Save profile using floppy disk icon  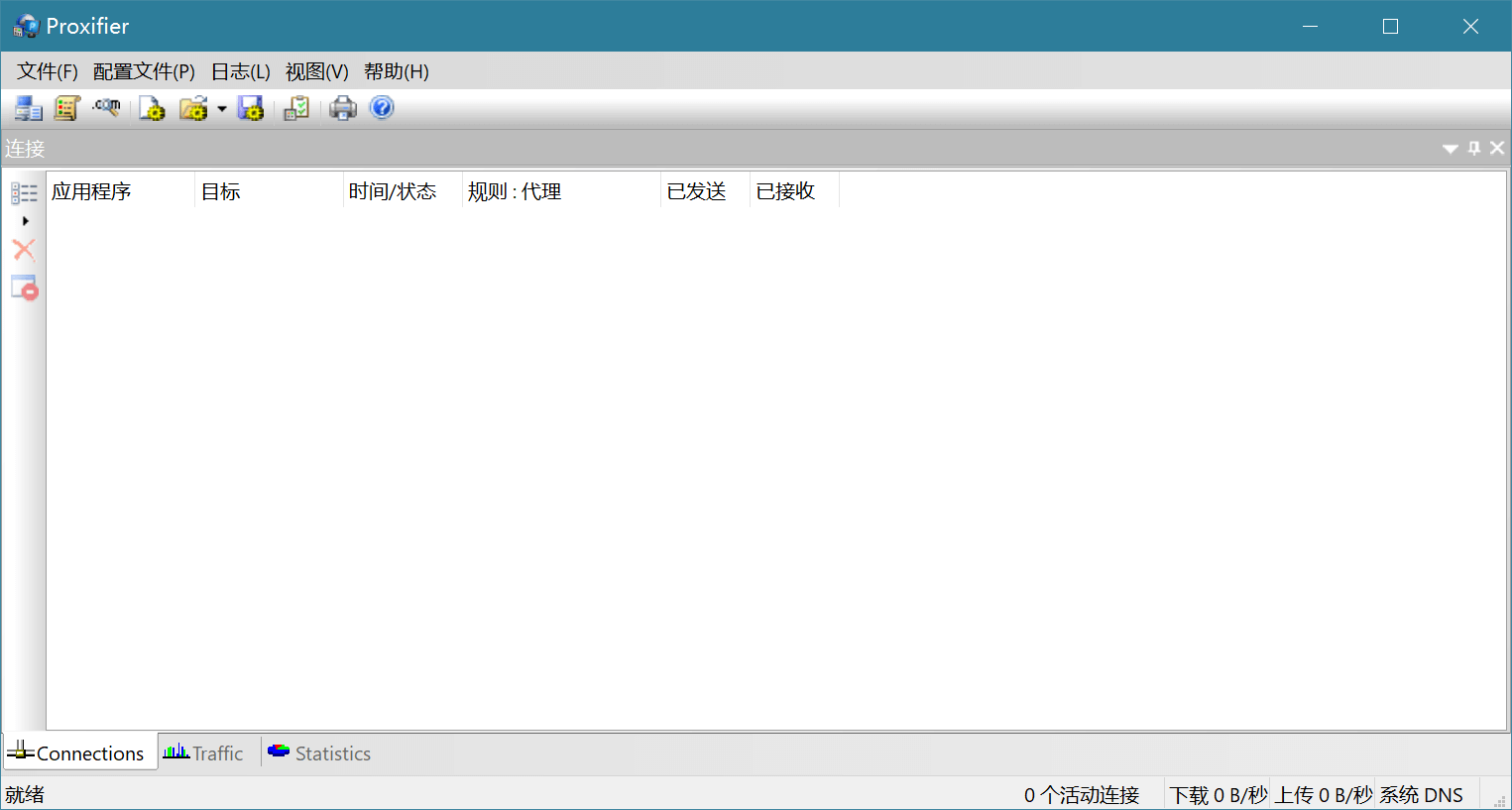251,108
